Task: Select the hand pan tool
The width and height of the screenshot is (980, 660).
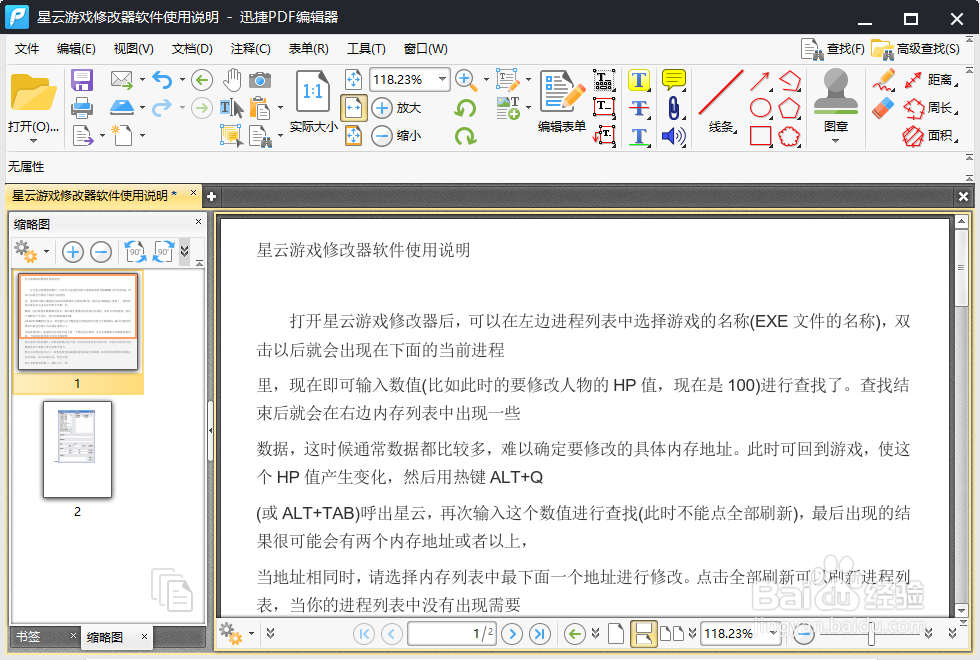Action: (232, 80)
